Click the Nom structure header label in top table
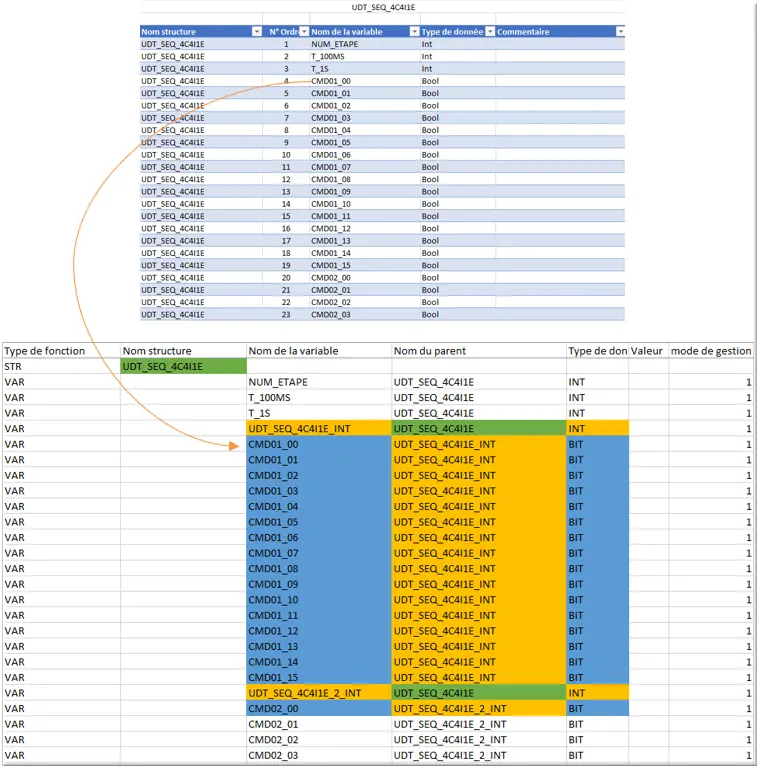The width and height of the screenshot is (757, 766). click(x=168, y=32)
